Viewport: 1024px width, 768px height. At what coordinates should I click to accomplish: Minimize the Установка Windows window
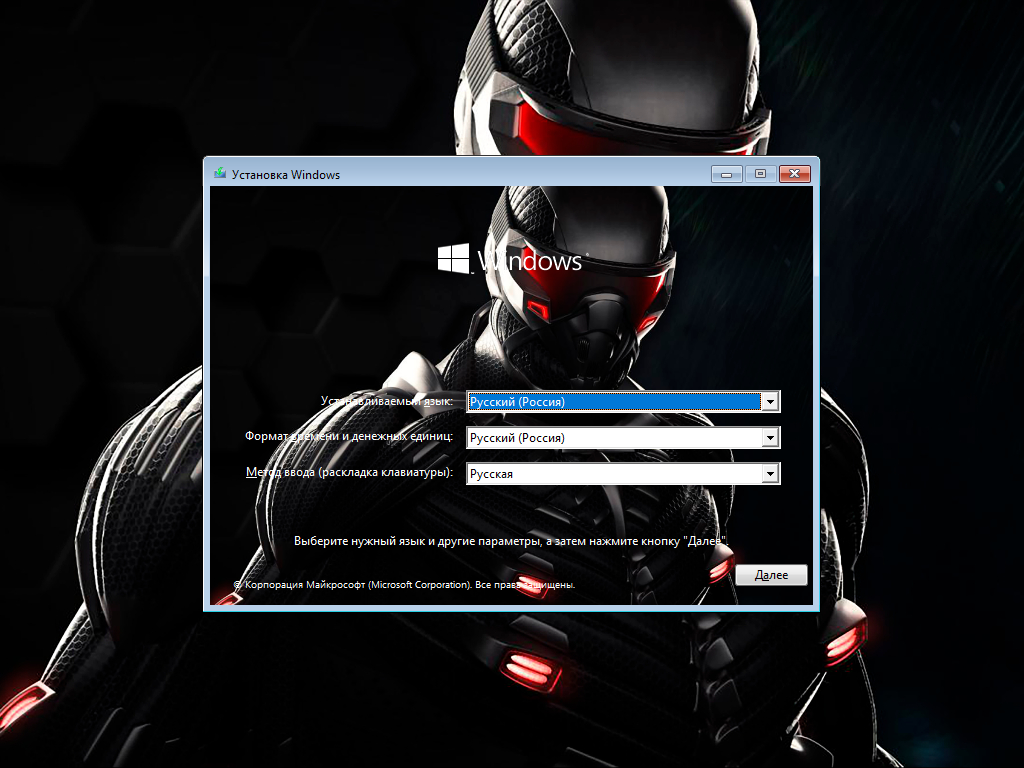[x=726, y=174]
